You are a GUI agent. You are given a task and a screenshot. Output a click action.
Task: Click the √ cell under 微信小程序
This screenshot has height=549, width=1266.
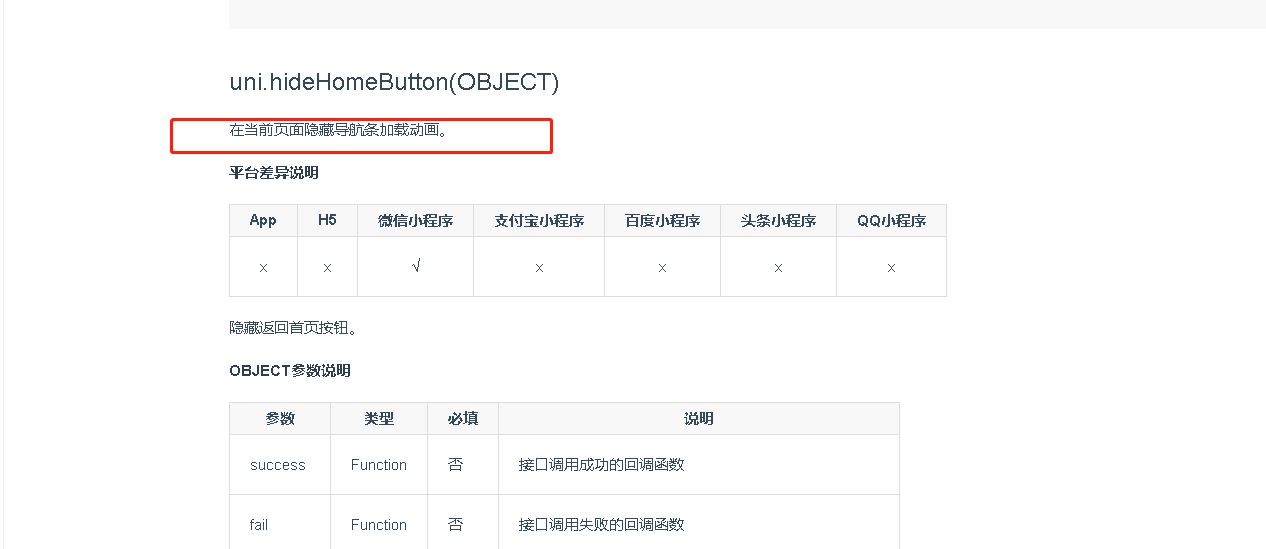pyautogui.click(x=415, y=266)
